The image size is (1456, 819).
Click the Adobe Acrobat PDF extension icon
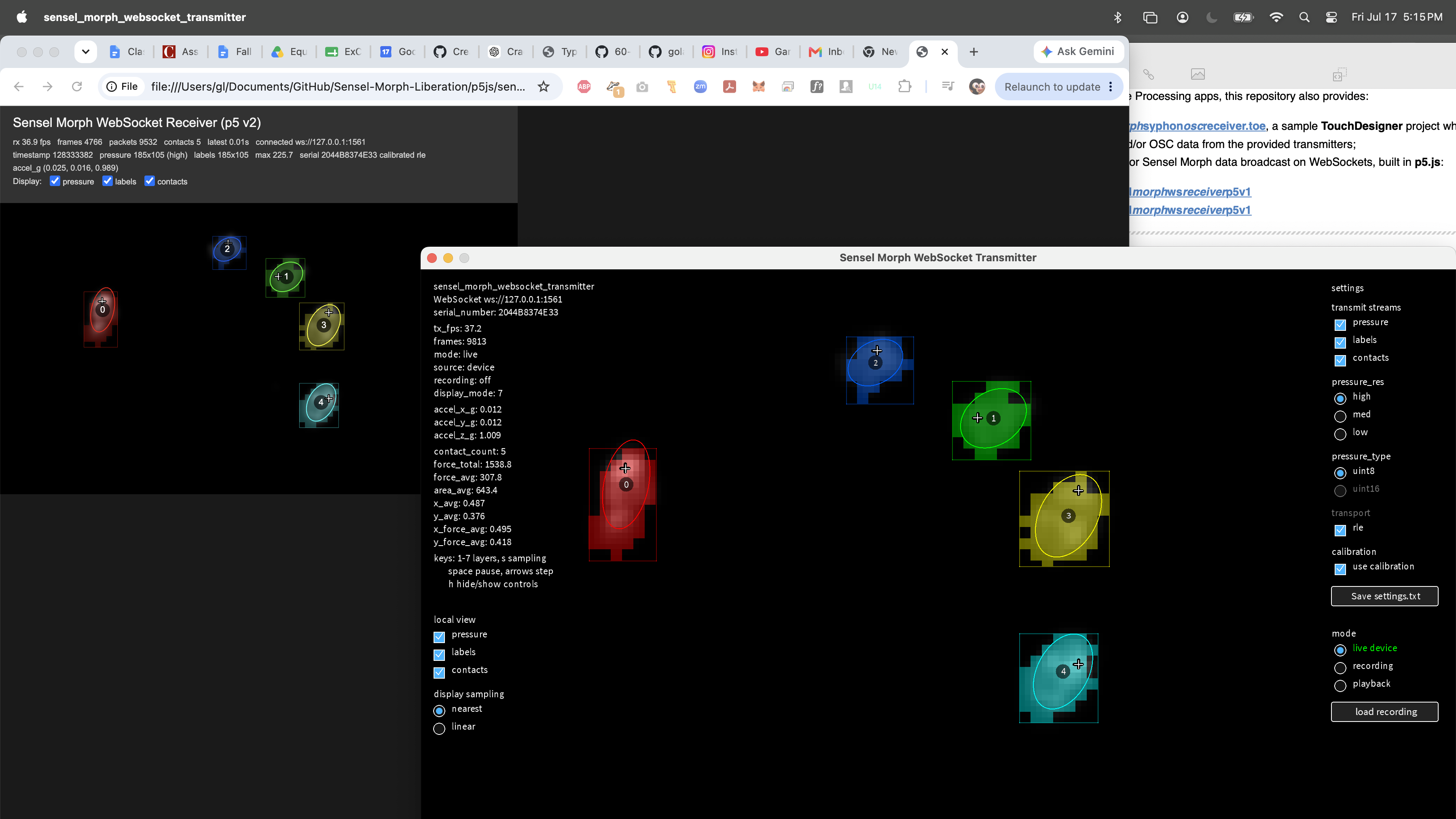[x=729, y=87]
